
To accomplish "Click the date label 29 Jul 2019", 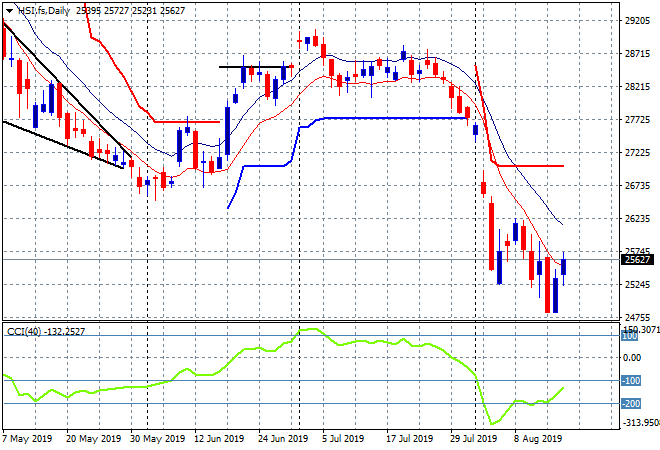I will click(474, 439).
